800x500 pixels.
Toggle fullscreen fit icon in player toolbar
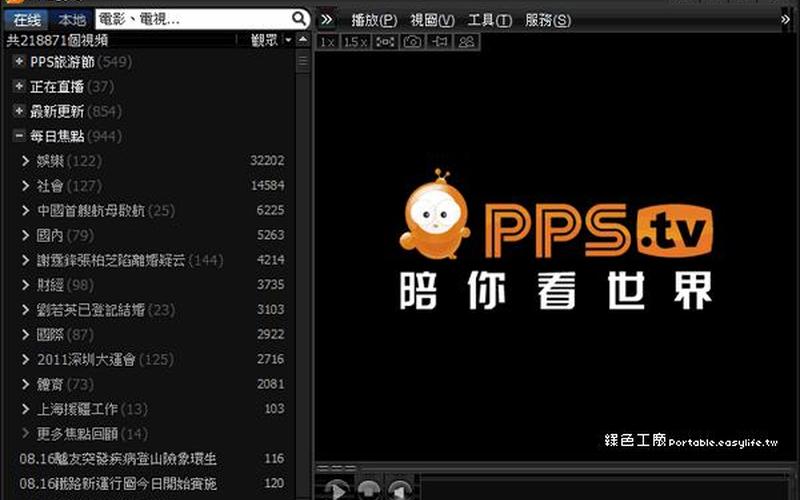click(x=385, y=42)
